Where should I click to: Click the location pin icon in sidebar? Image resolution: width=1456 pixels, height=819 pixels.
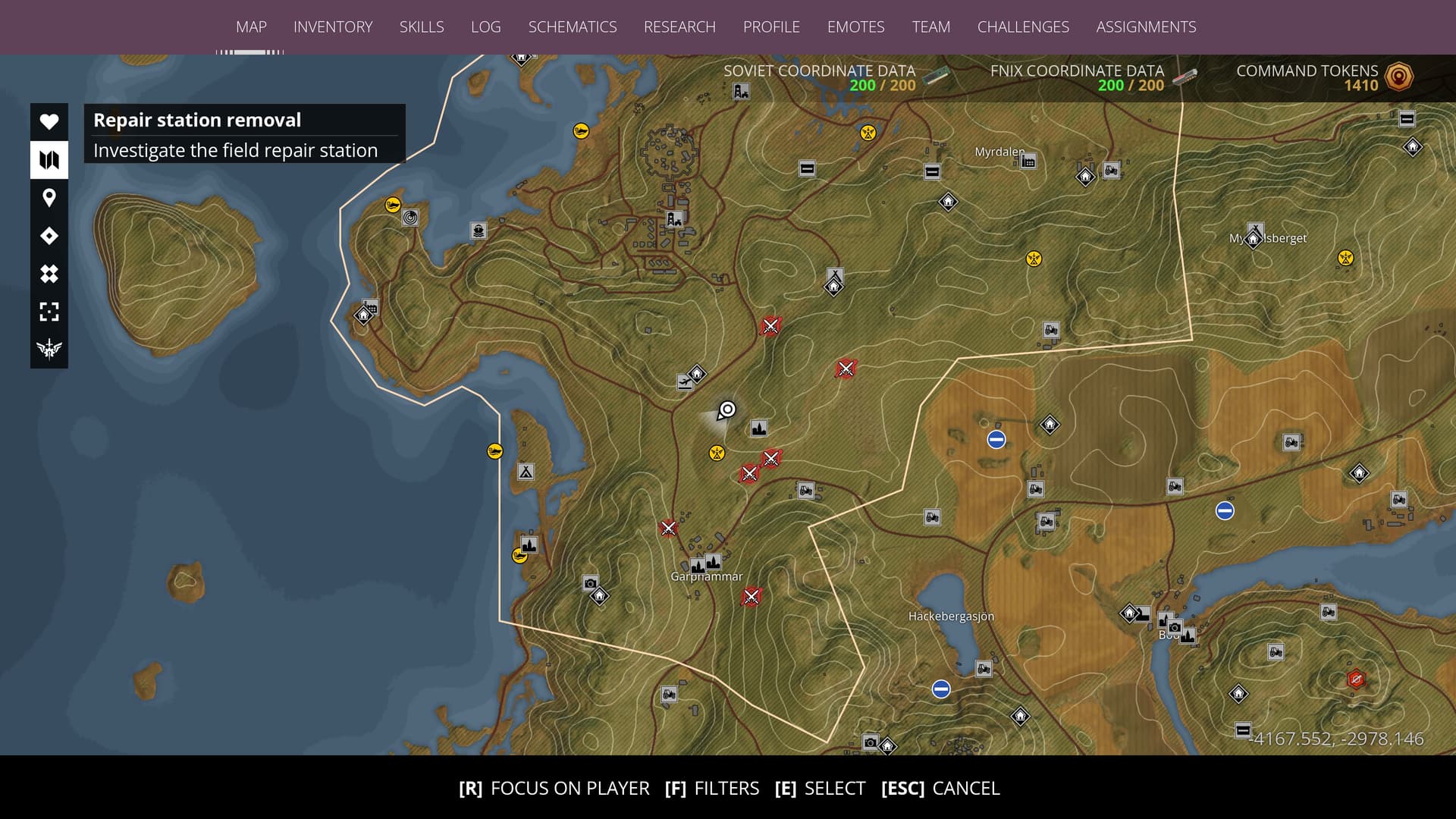(49, 198)
